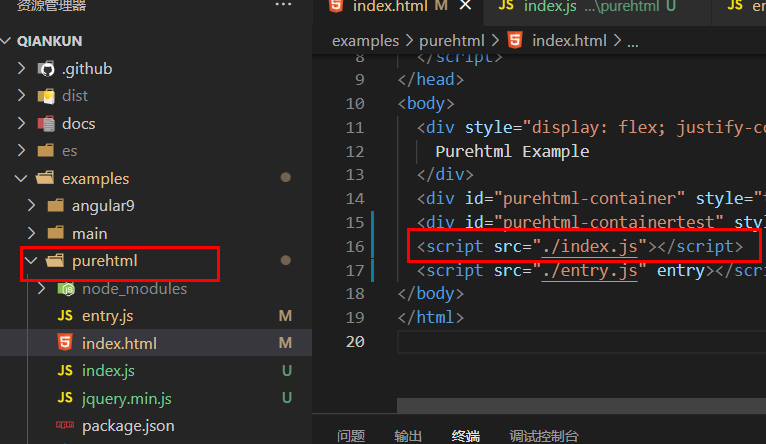Click index.html in the breadcrumb path
The width and height of the screenshot is (766, 444).
[x=569, y=41]
